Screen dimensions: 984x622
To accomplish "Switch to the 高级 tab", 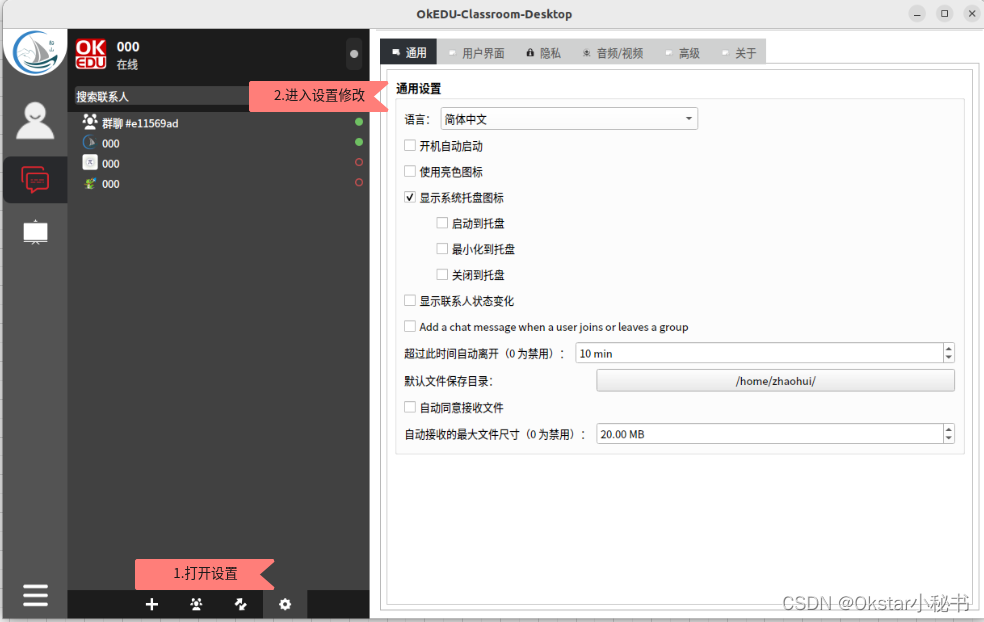I will 683,53.
